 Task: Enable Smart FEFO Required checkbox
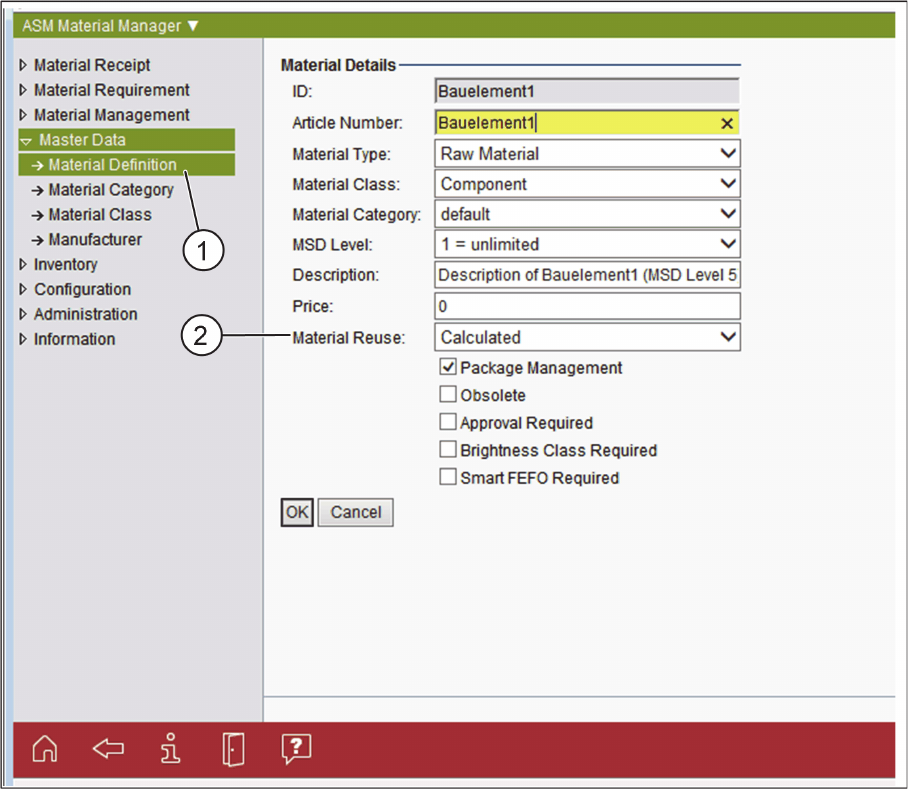tap(448, 477)
